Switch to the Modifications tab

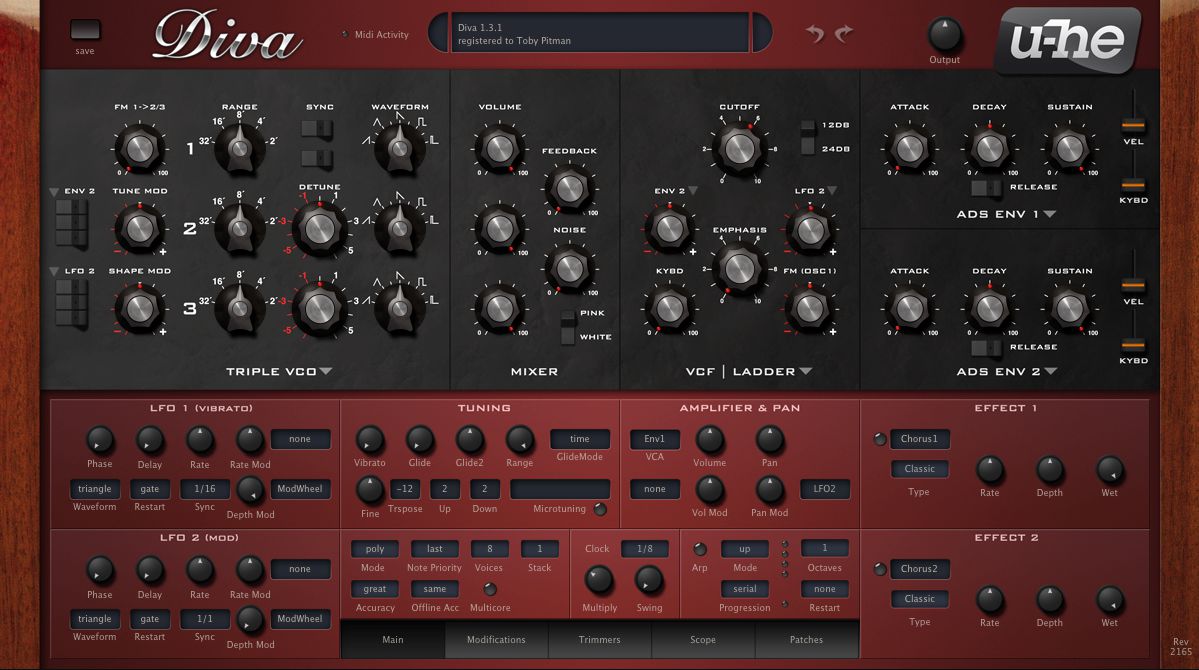pyautogui.click(x=496, y=639)
